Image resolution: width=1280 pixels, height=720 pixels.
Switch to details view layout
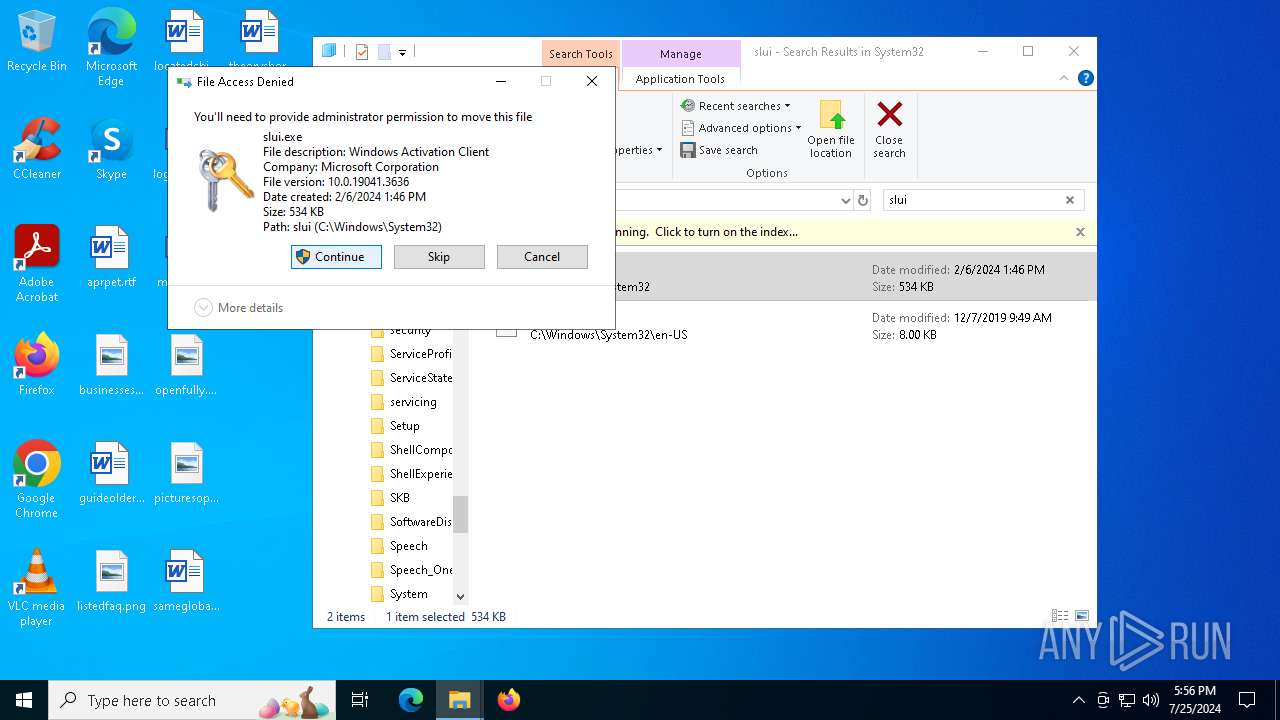[x=1060, y=617]
